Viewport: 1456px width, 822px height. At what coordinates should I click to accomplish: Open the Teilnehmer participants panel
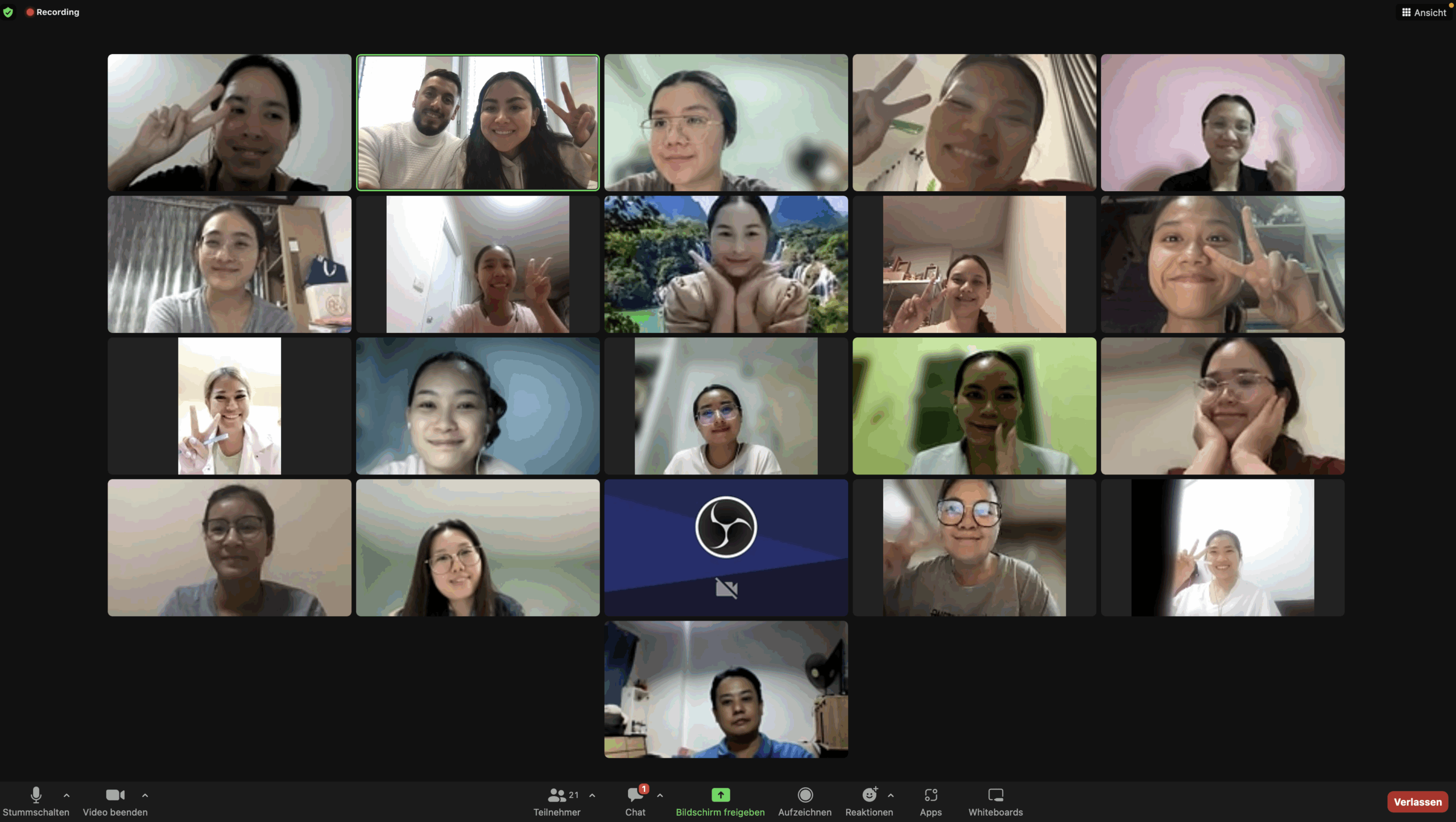click(557, 795)
